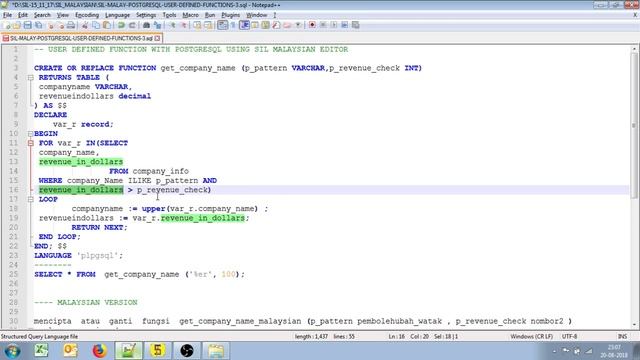
Task: Open the Settings menu
Action: pyautogui.click(x=146, y=15)
